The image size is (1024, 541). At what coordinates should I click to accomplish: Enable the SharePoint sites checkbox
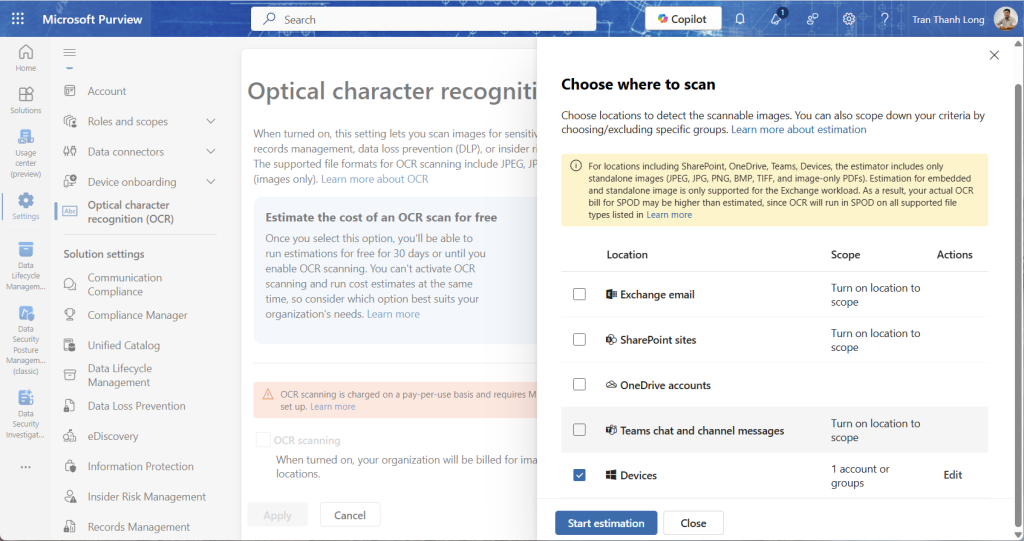point(580,340)
